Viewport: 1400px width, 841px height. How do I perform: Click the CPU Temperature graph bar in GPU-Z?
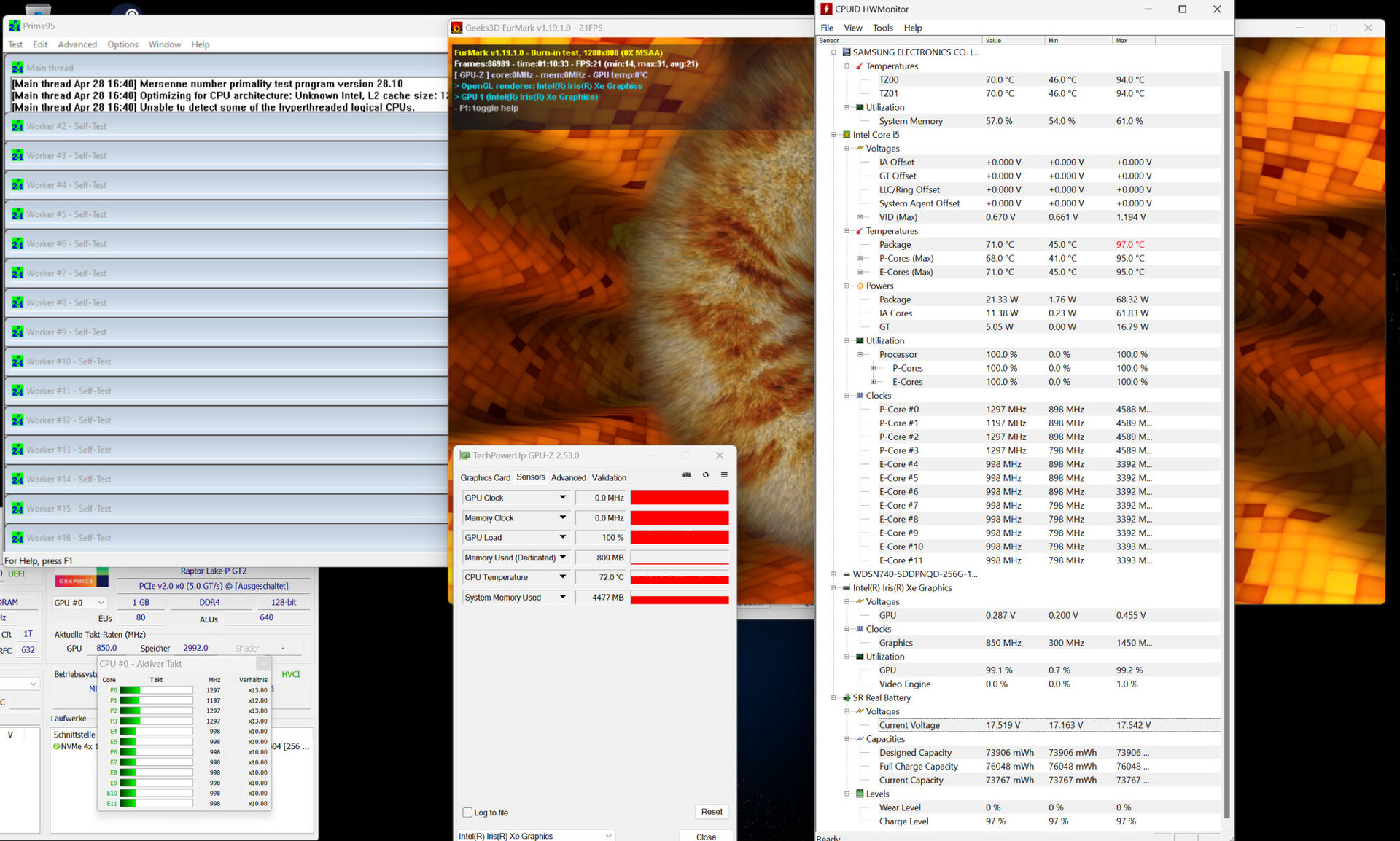pyautogui.click(x=680, y=577)
